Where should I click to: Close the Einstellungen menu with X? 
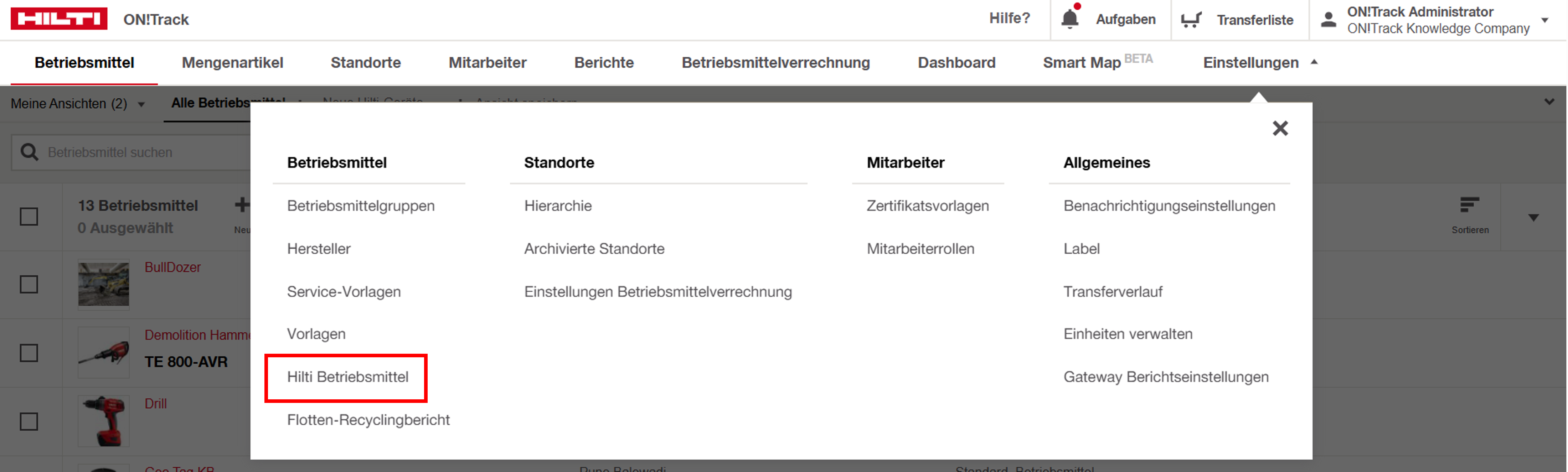pos(1280,128)
